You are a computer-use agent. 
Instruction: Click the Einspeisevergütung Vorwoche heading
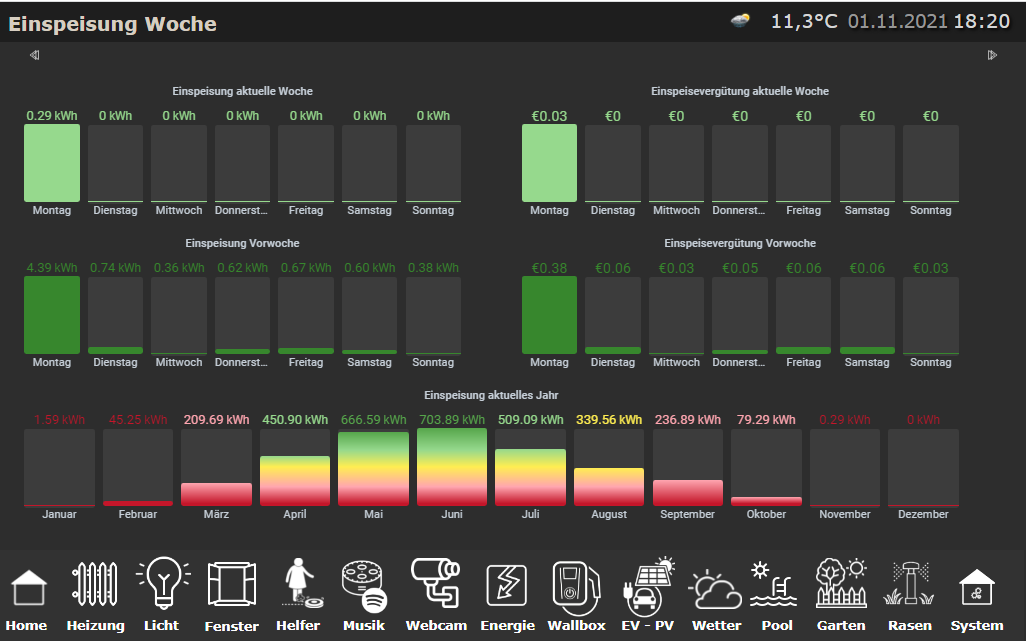[x=740, y=243]
